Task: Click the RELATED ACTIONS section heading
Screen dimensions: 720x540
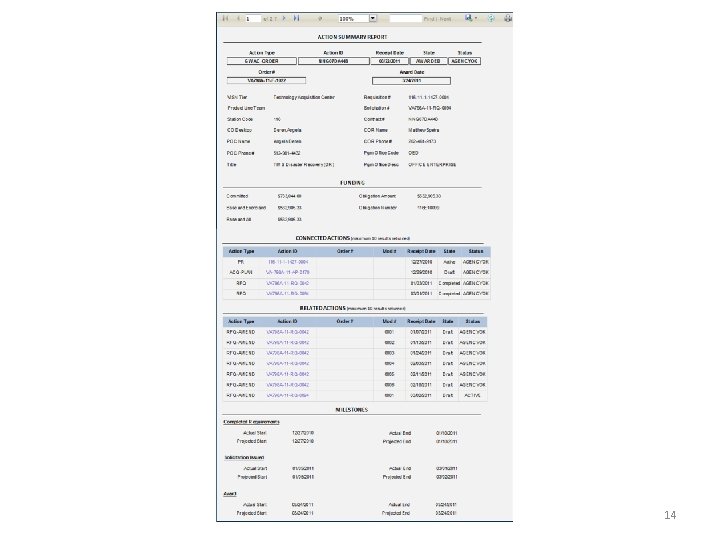Action: (x=323, y=308)
